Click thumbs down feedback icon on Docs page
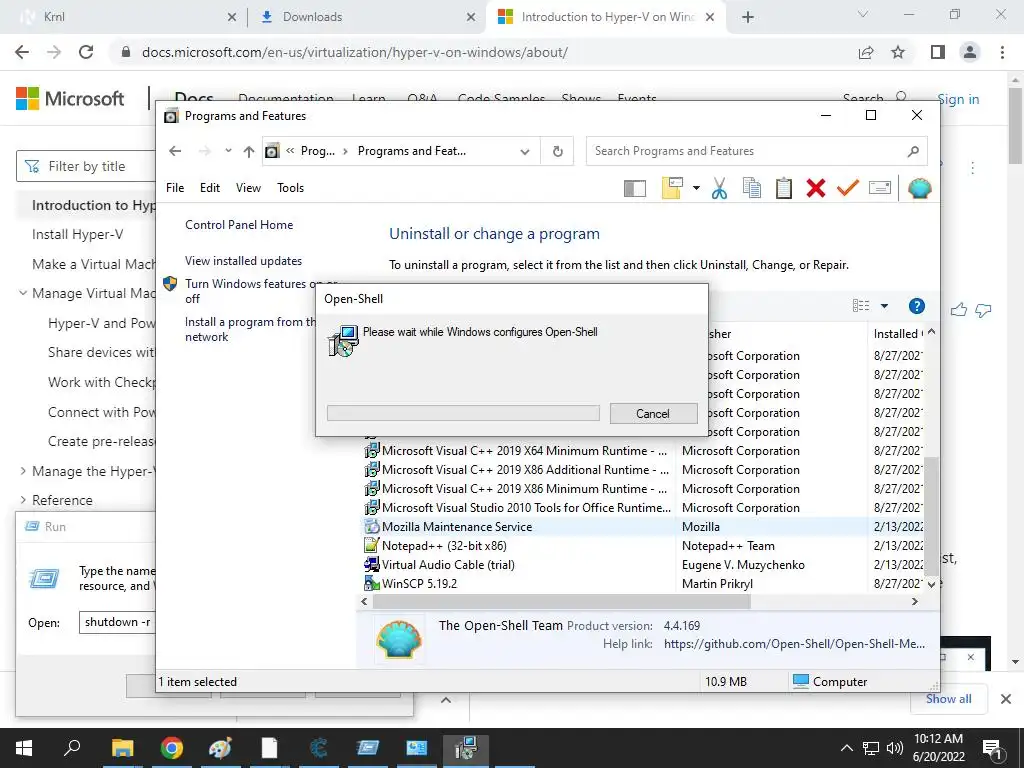This screenshot has height=768, width=1024. point(983,310)
